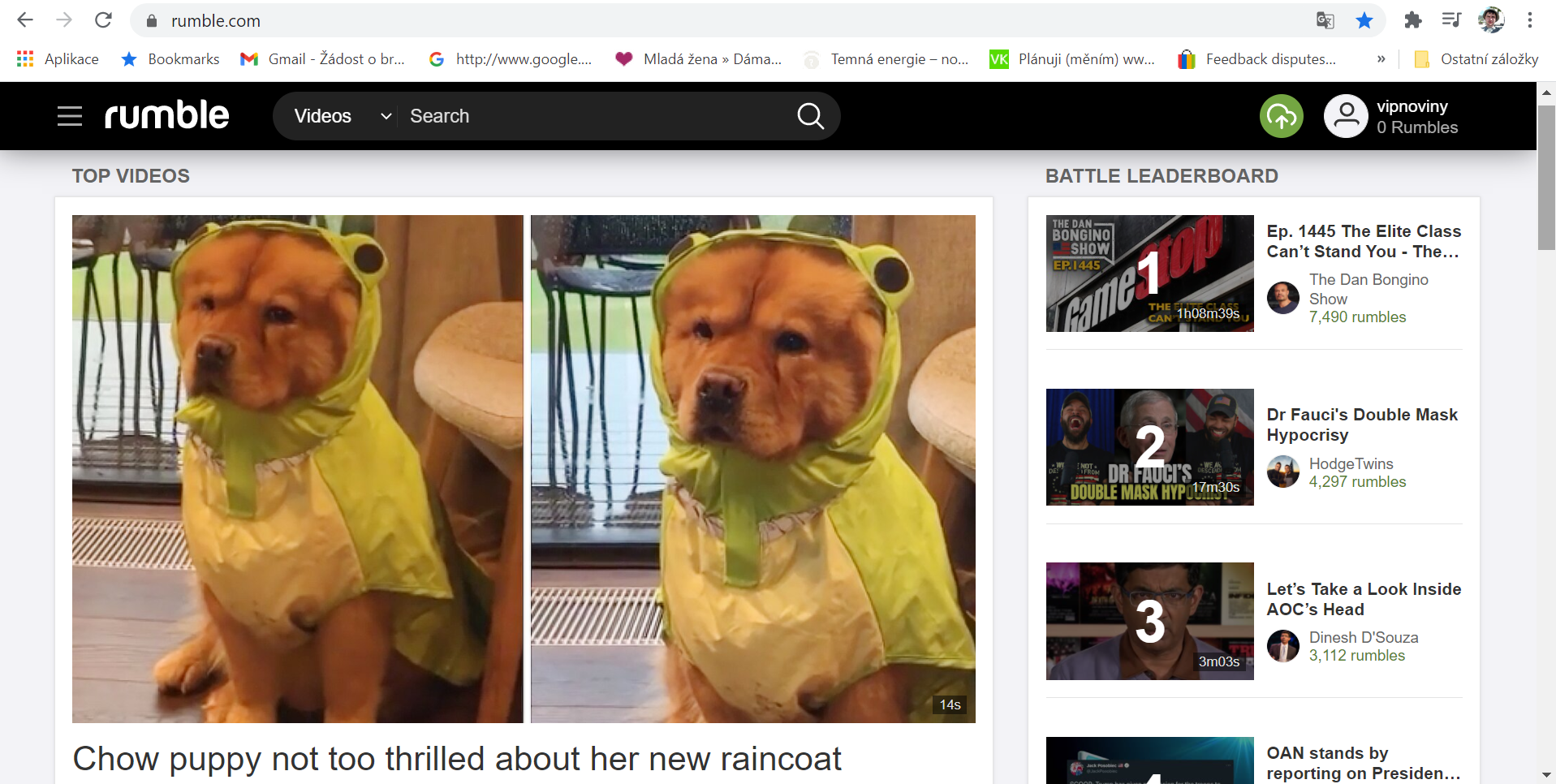Open the Feedback disputes bookmark
The height and width of the screenshot is (784, 1556).
(1257, 59)
